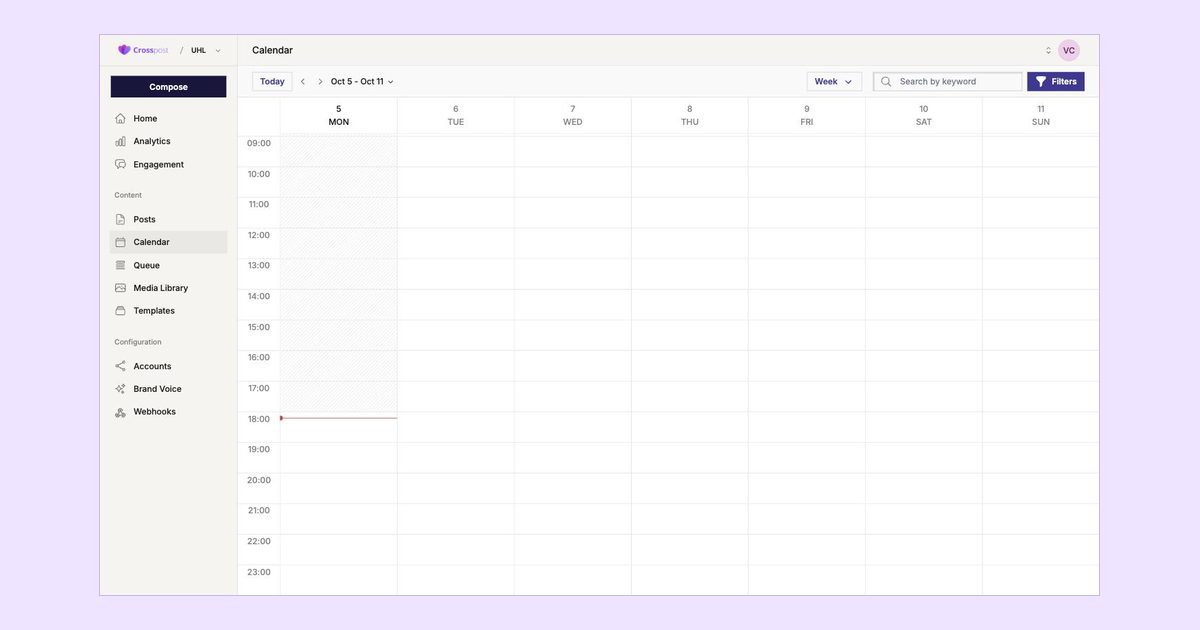Image resolution: width=1200 pixels, height=630 pixels.
Task: Open the Home menu item
Action: pyautogui.click(x=168, y=118)
